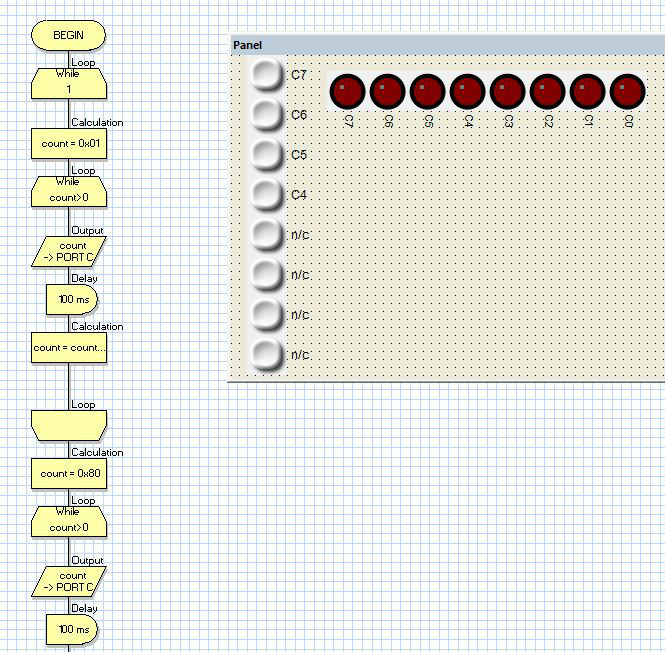Image resolution: width=665 pixels, height=652 pixels.
Task: Select the last 100 ms delay icon
Action: pos(70,629)
